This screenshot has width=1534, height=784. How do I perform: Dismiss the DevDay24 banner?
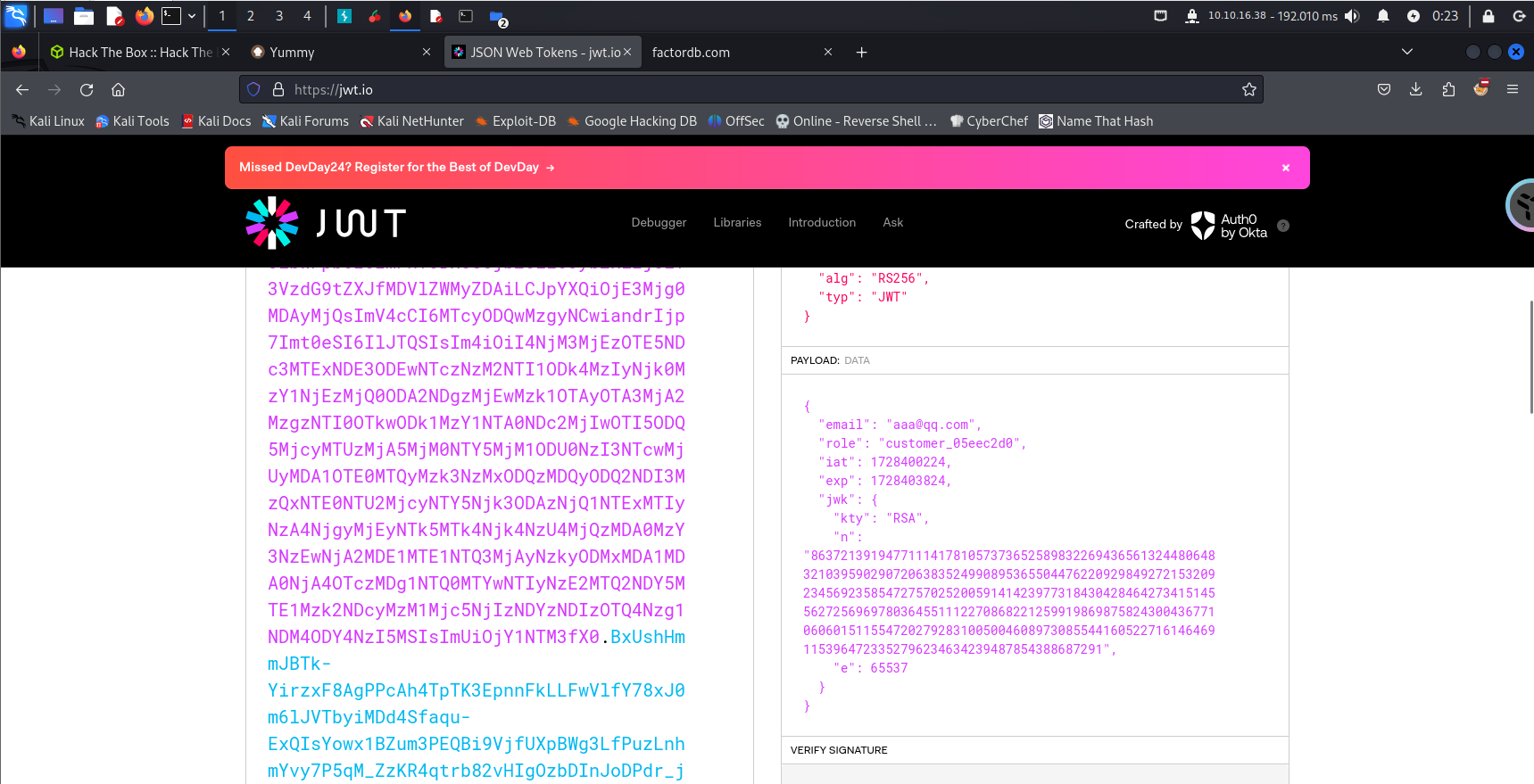click(x=1285, y=168)
